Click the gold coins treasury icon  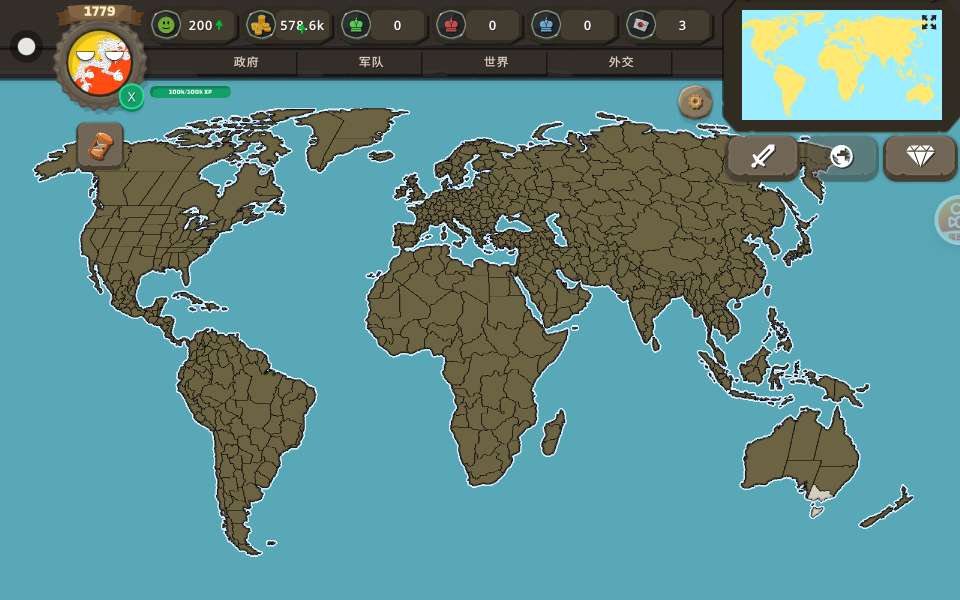pyautogui.click(x=261, y=25)
